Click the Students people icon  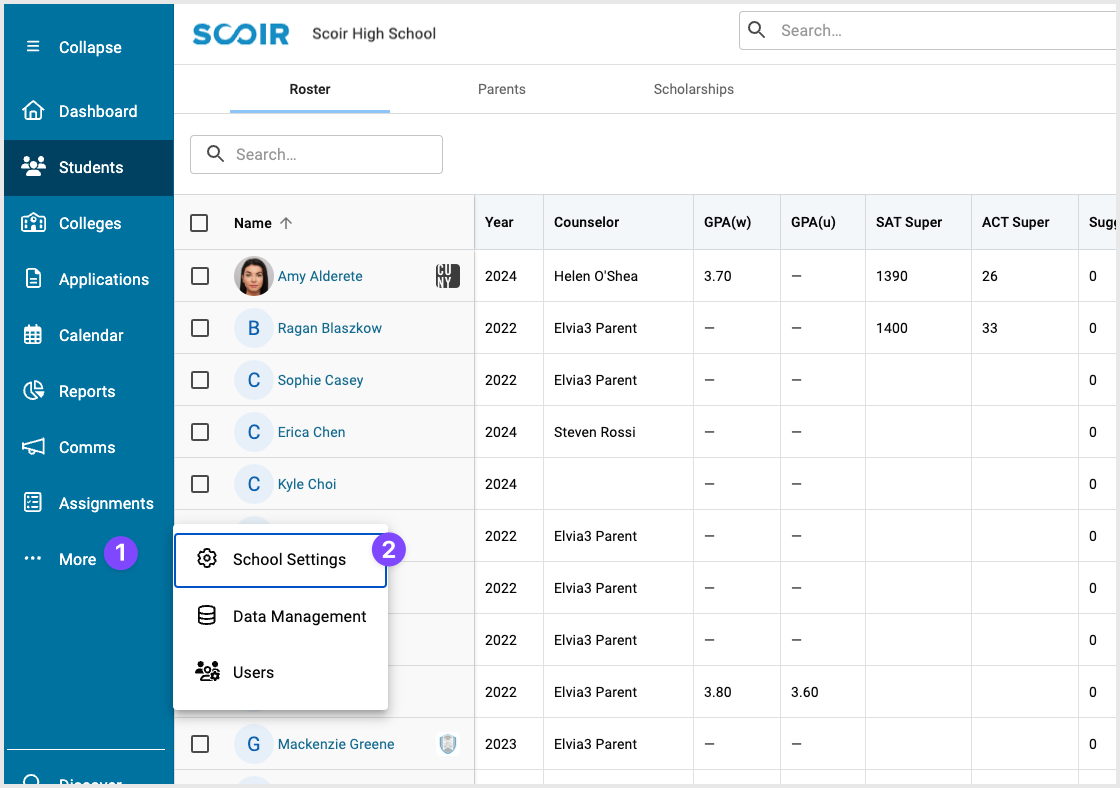pyautogui.click(x=33, y=166)
